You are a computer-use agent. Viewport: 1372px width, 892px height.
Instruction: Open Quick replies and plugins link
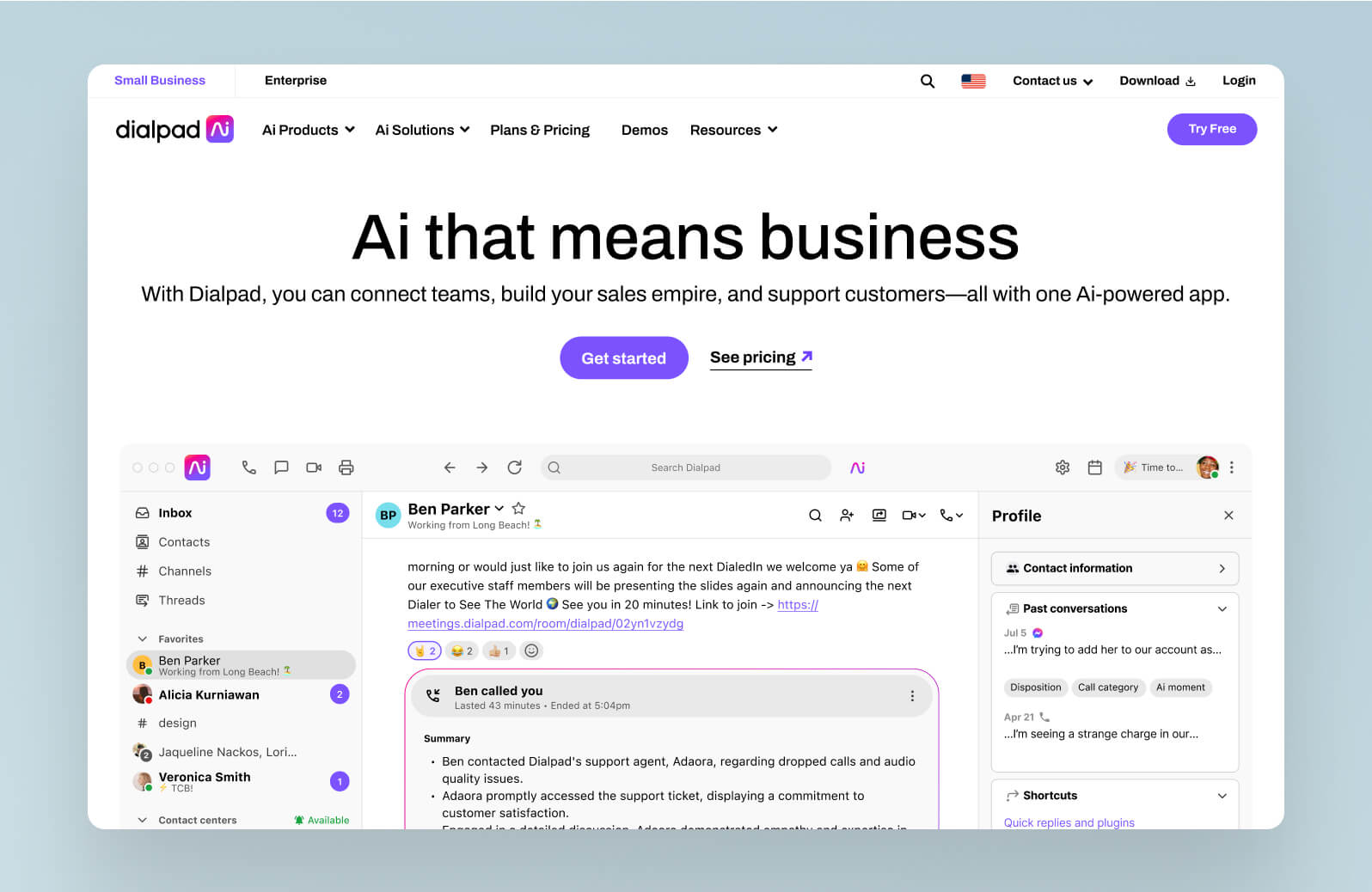(x=1069, y=822)
